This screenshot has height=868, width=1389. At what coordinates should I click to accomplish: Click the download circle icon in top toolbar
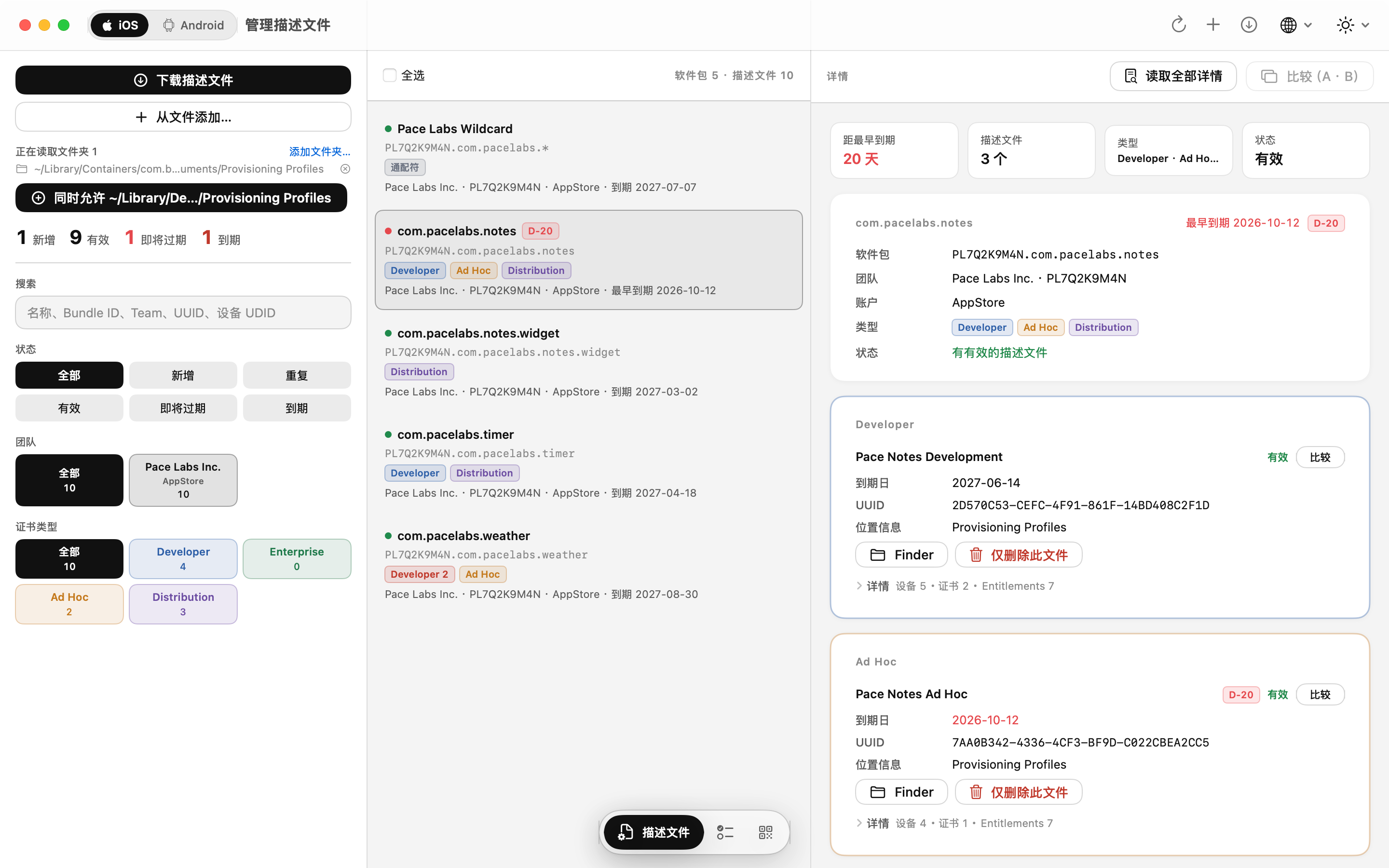1248,25
